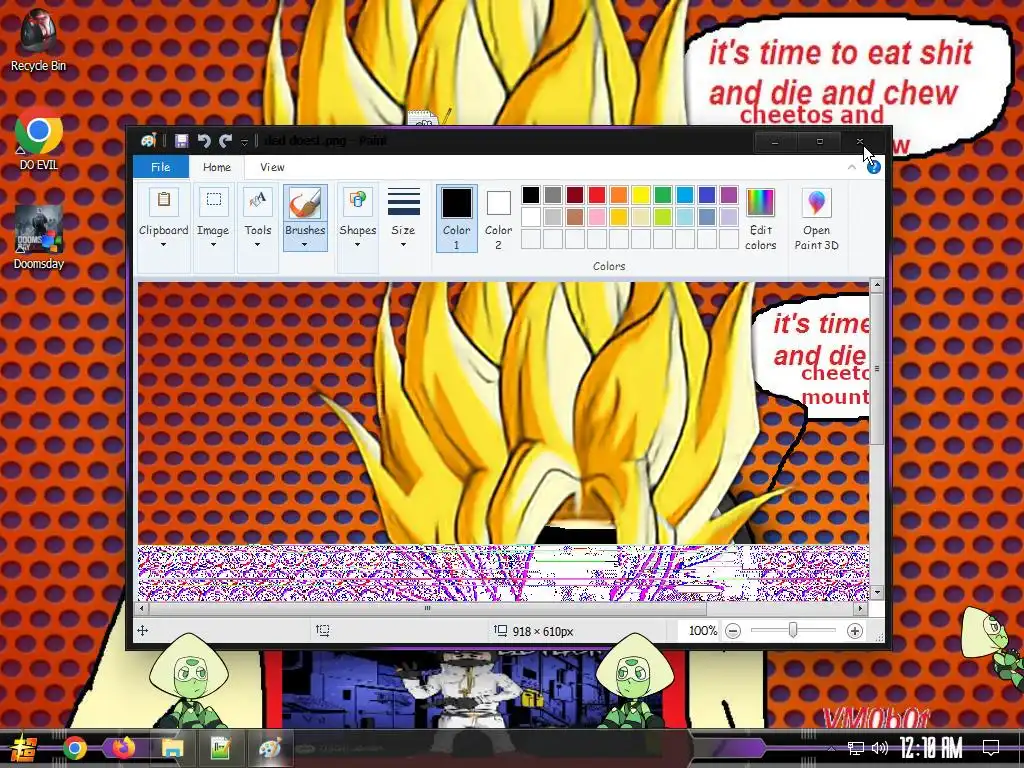Pick the red color swatch

pos(597,195)
